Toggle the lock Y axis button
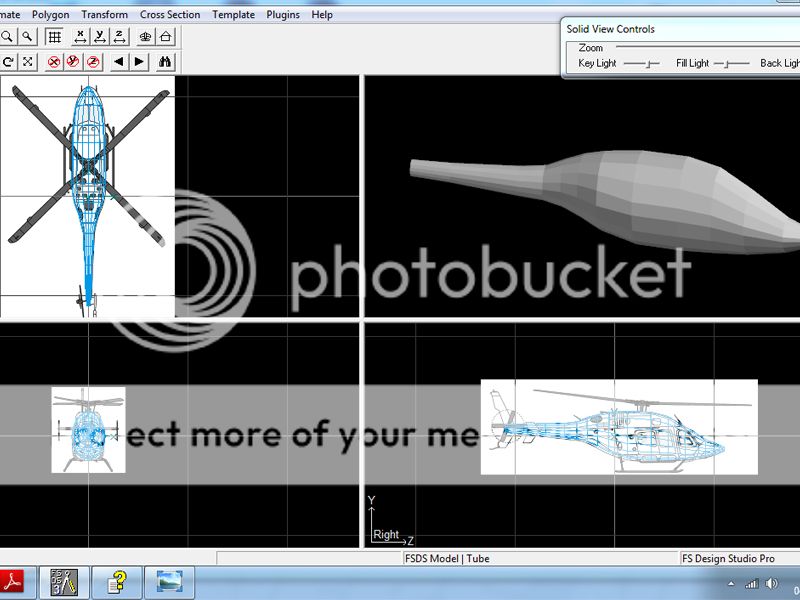This screenshot has width=800, height=600. 74,60
